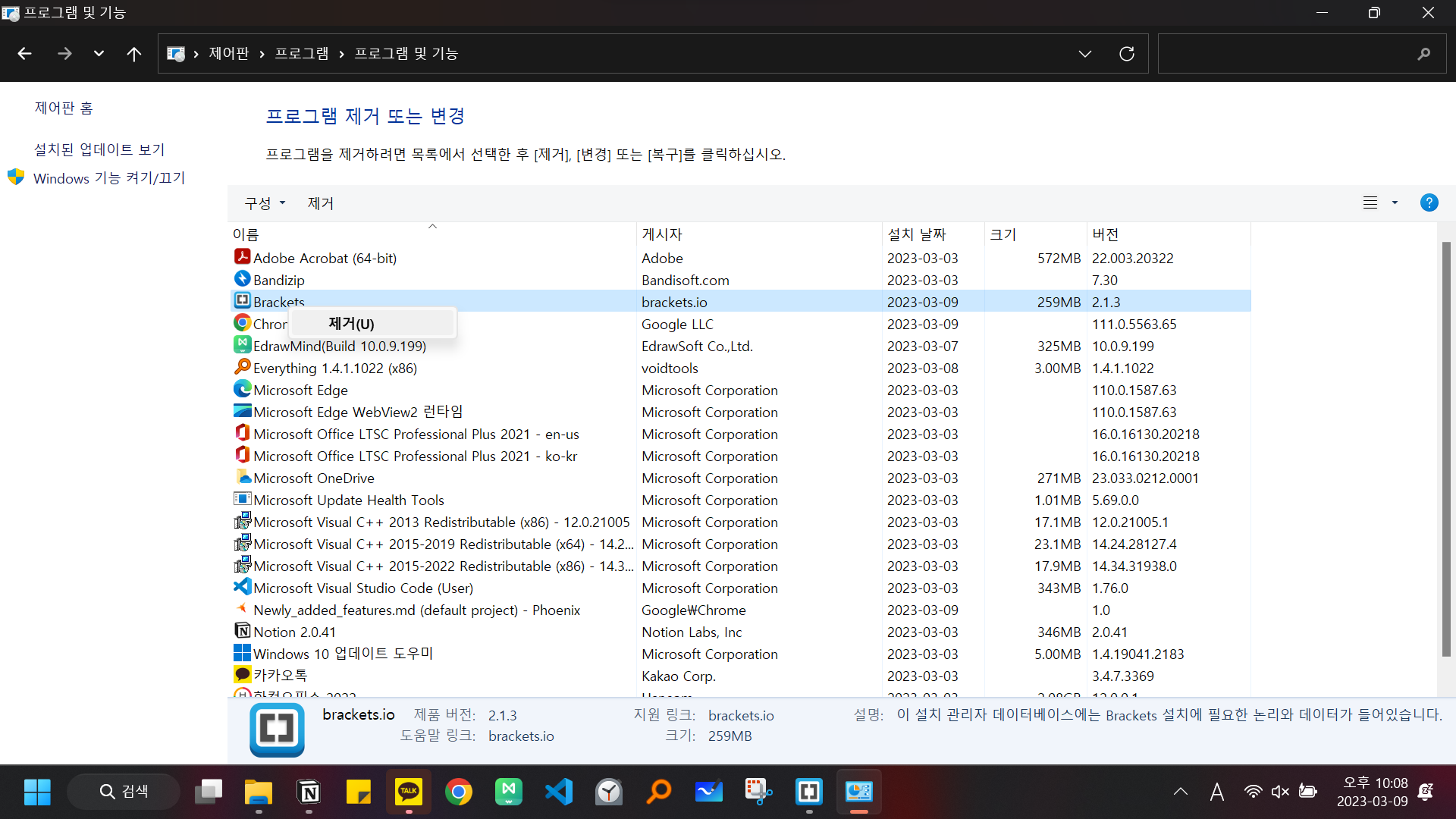
Task: Open Chrome from the taskbar
Action: pos(459,792)
